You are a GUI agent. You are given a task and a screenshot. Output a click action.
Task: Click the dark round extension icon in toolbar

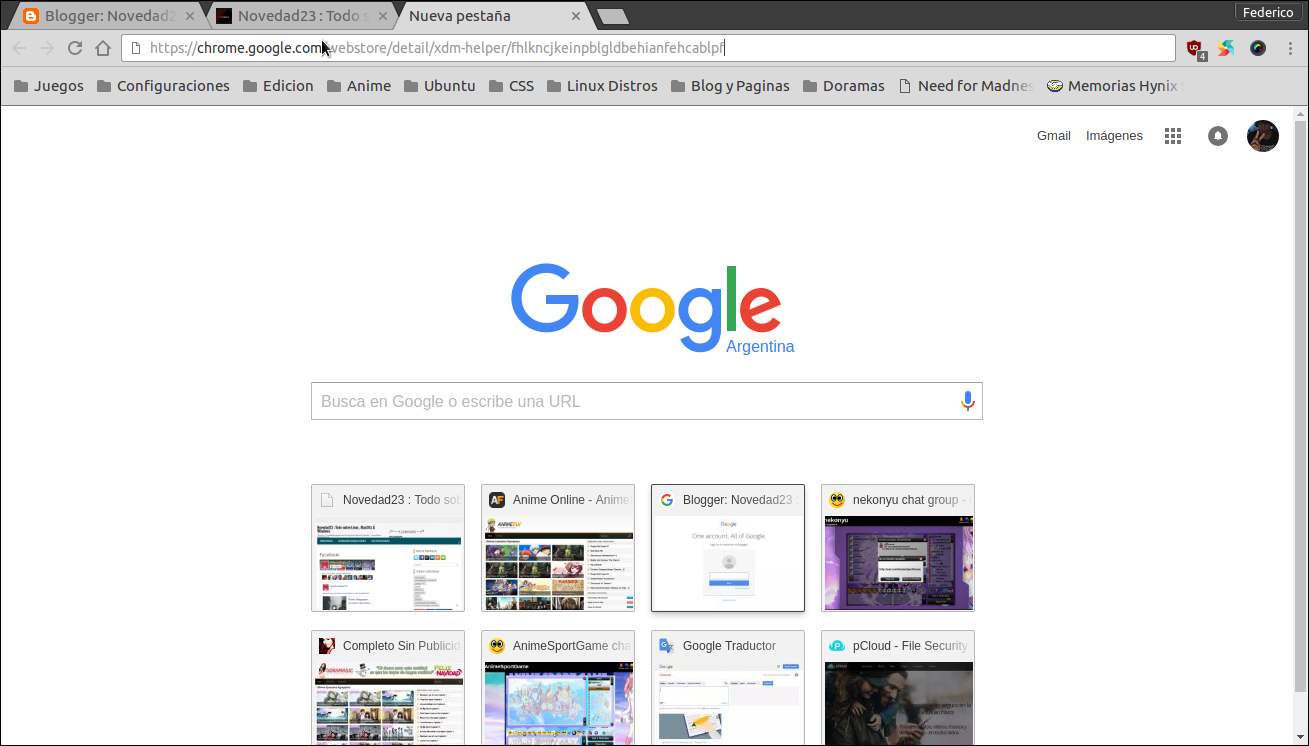click(1258, 48)
